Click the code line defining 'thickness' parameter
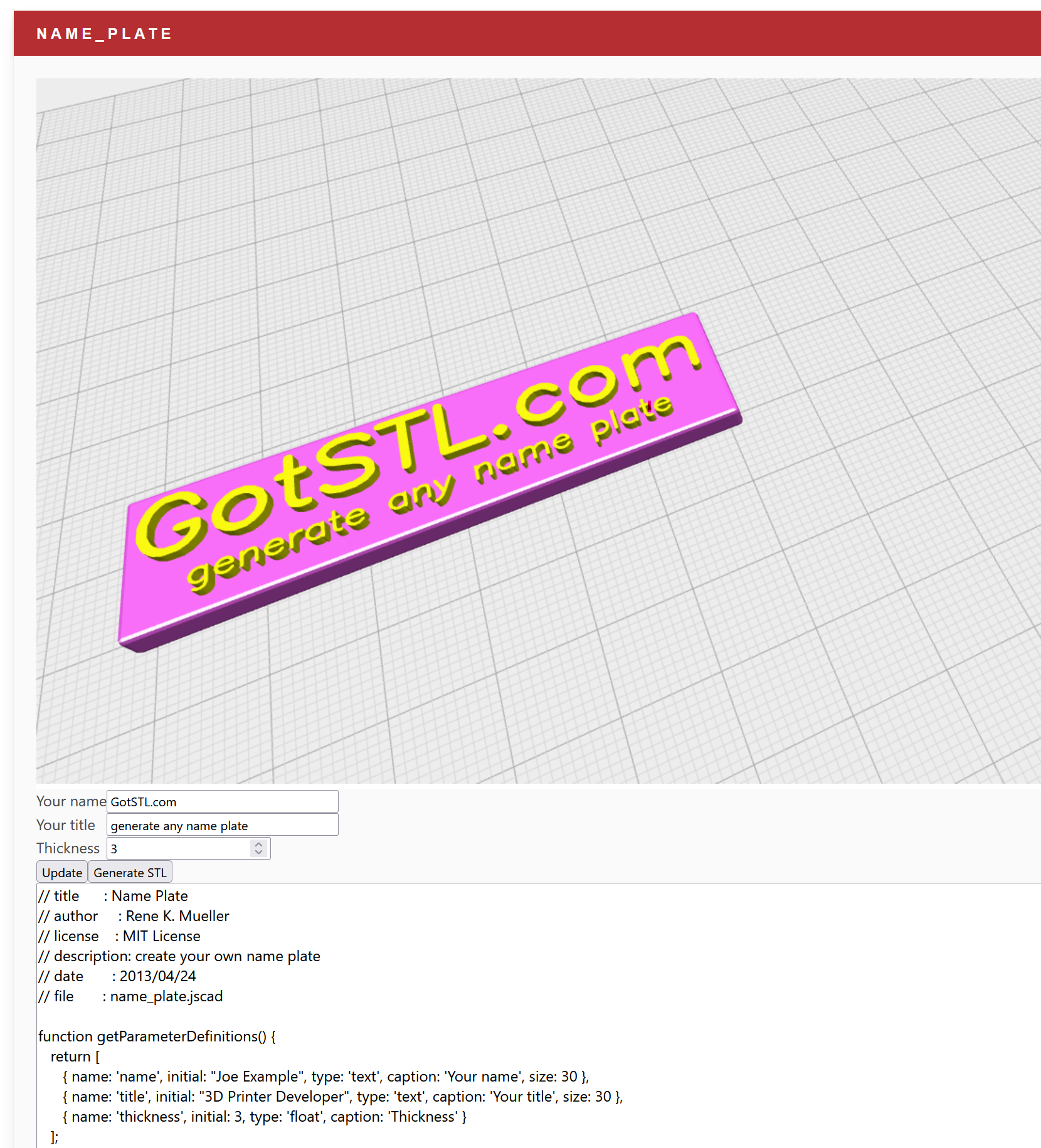Viewport: 1041px width, 1148px height. pyautogui.click(x=265, y=1117)
